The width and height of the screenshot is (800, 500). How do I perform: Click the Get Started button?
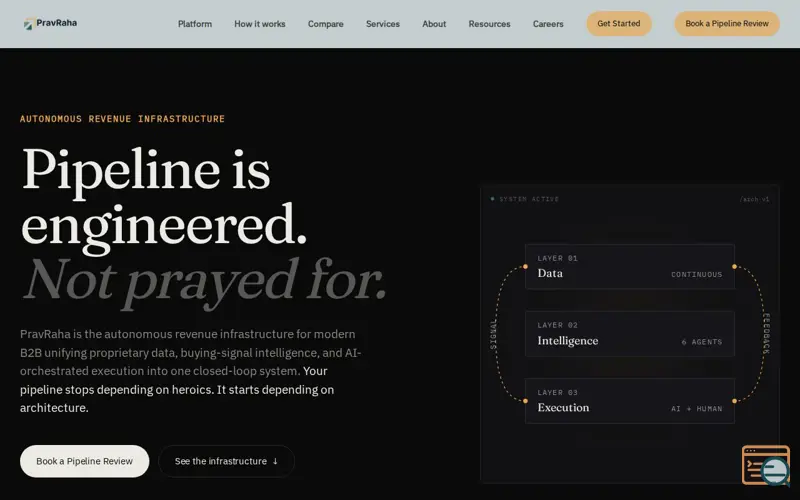point(619,23)
